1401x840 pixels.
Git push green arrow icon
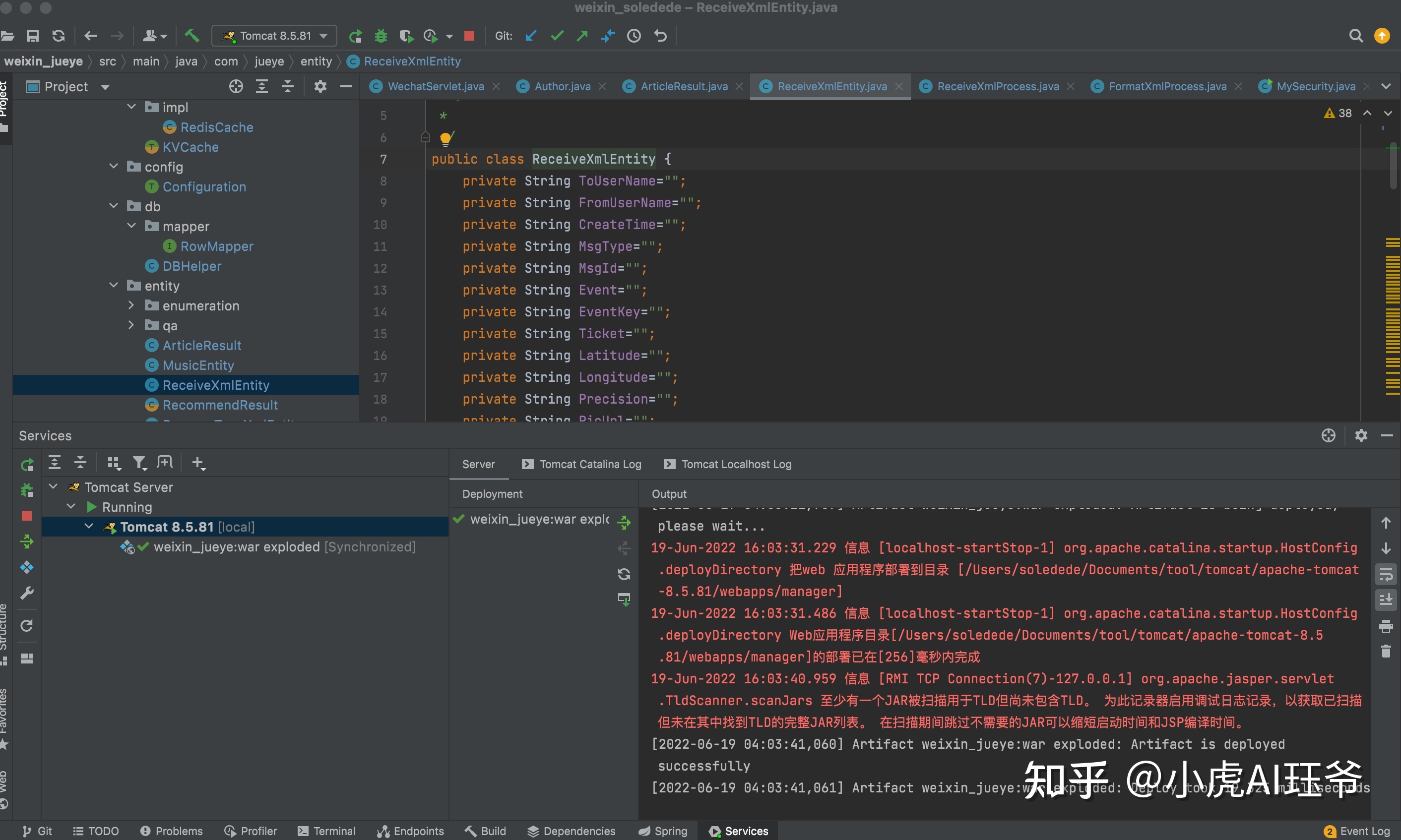[x=582, y=36]
